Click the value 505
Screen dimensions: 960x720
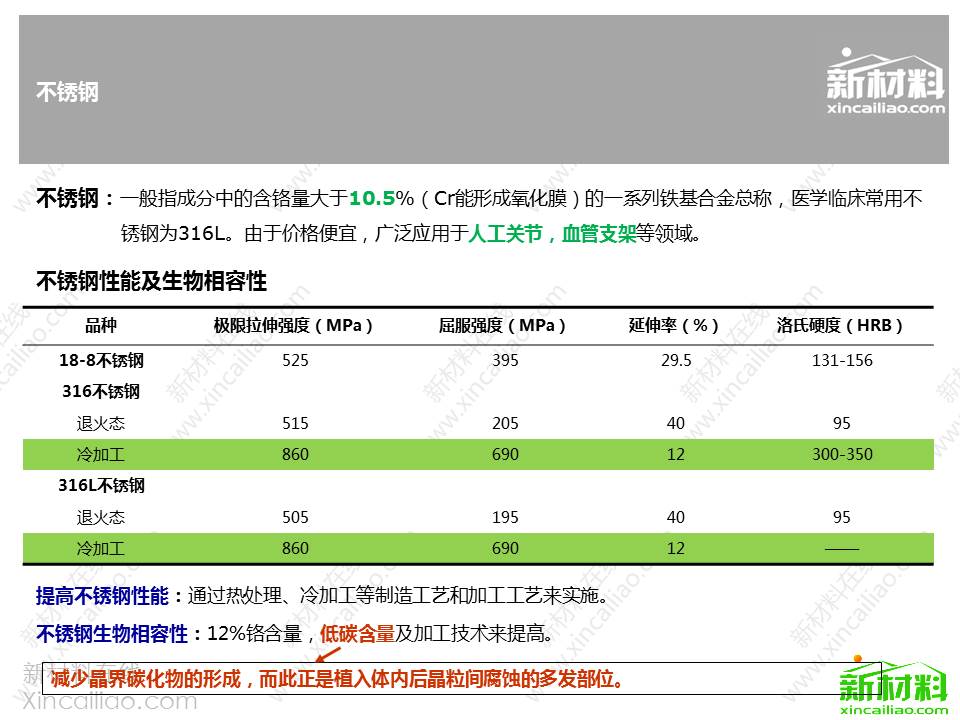click(295, 518)
